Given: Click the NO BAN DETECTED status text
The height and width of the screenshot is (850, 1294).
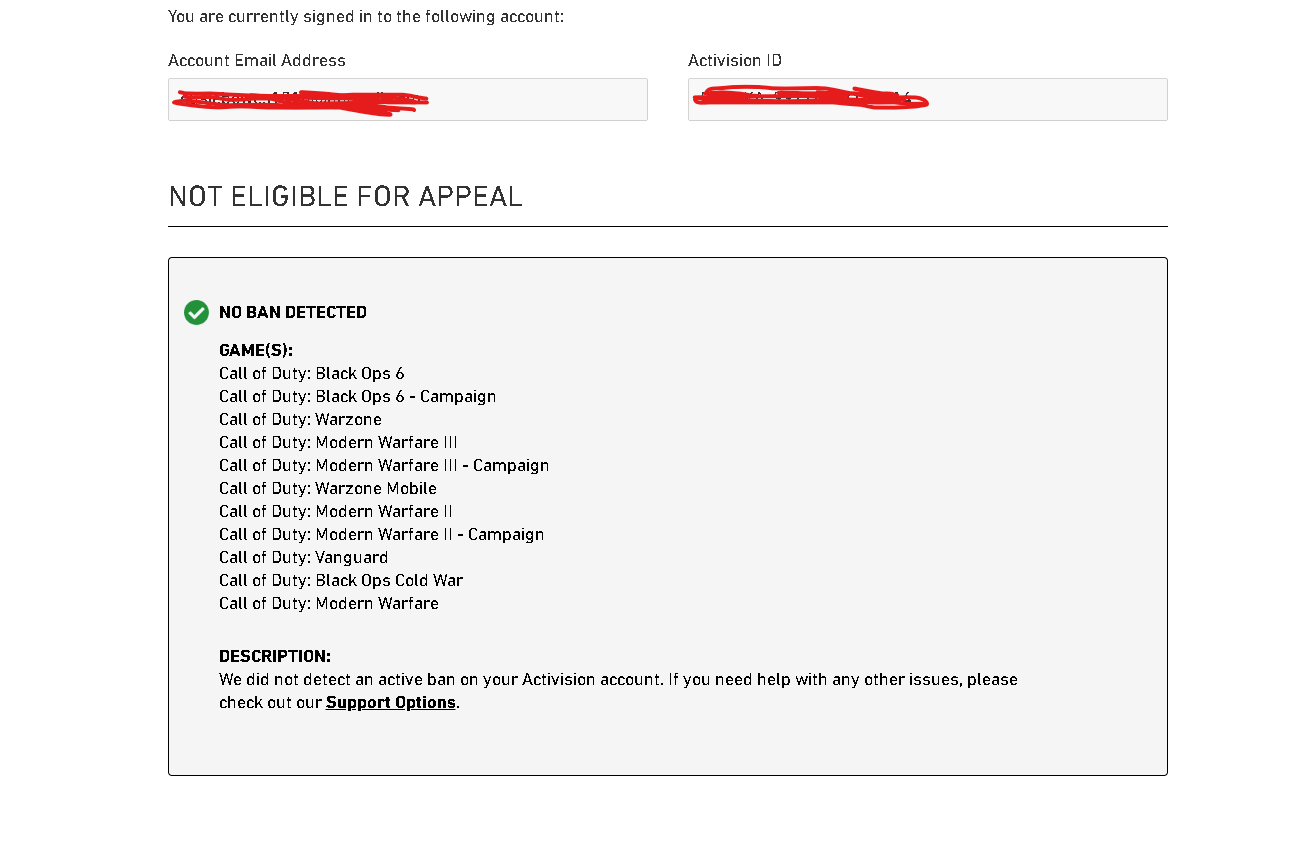Looking at the screenshot, I should 292,312.
